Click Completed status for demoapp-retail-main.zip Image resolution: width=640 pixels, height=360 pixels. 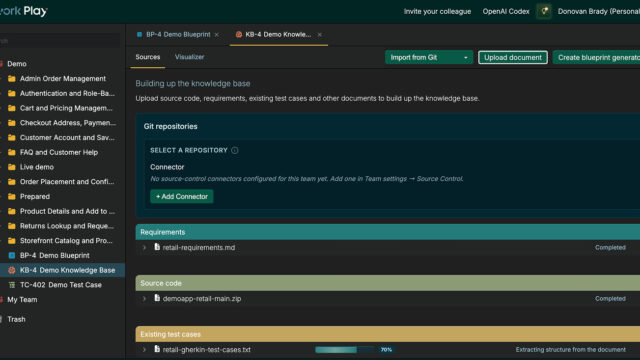(610, 298)
